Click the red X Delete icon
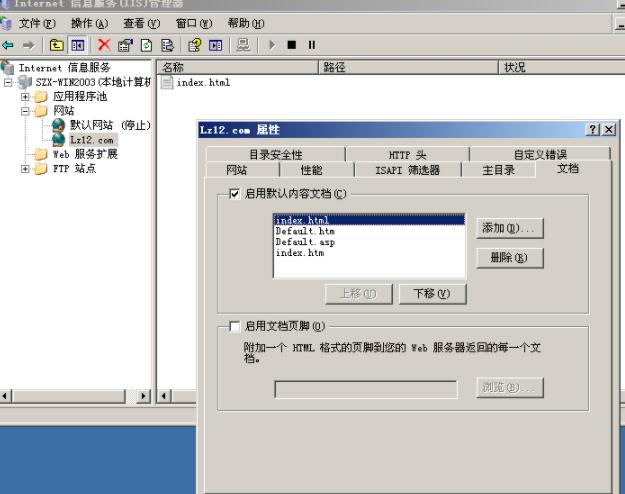This screenshot has height=494, width=625. 104,45
